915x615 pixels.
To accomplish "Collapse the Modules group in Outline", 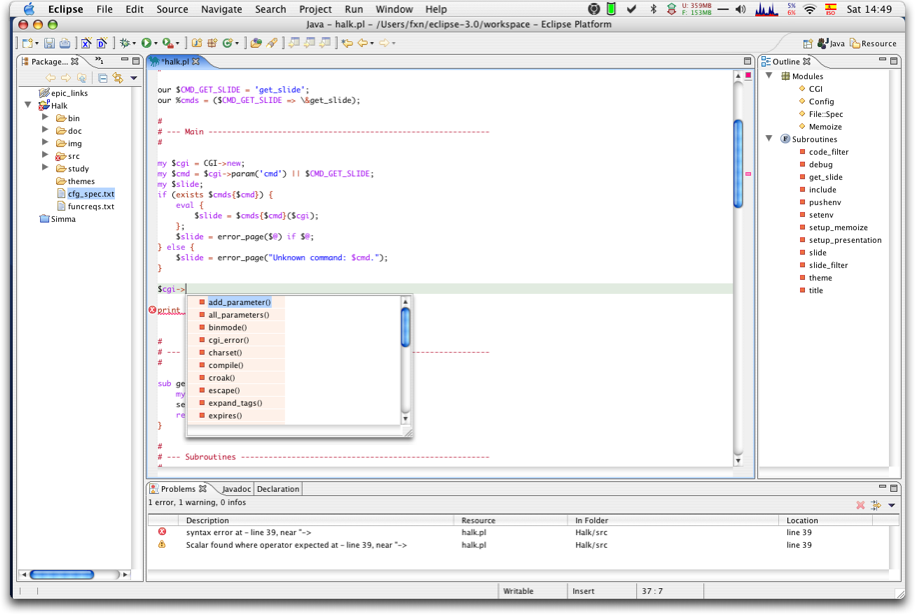I will (x=769, y=76).
